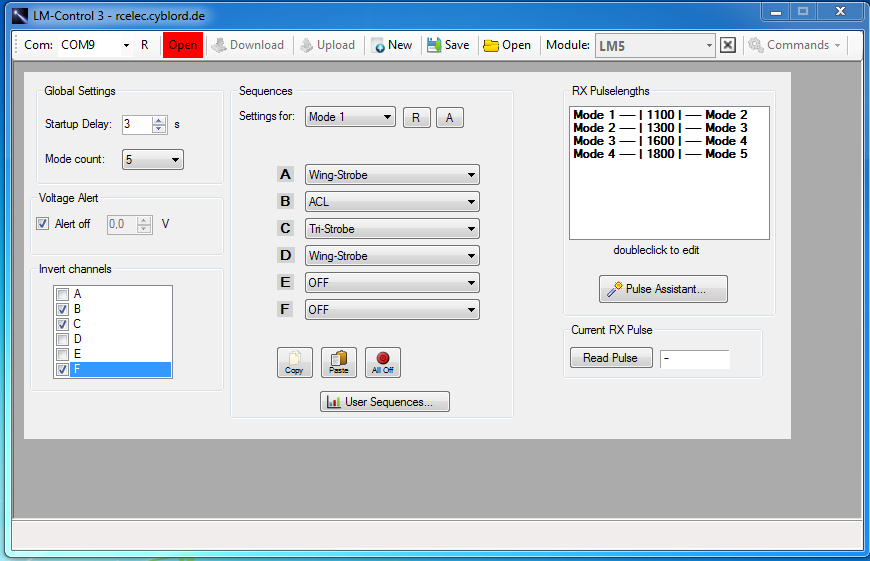Click the channel D label
This screenshot has width=870, height=561.
(x=285, y=255)
